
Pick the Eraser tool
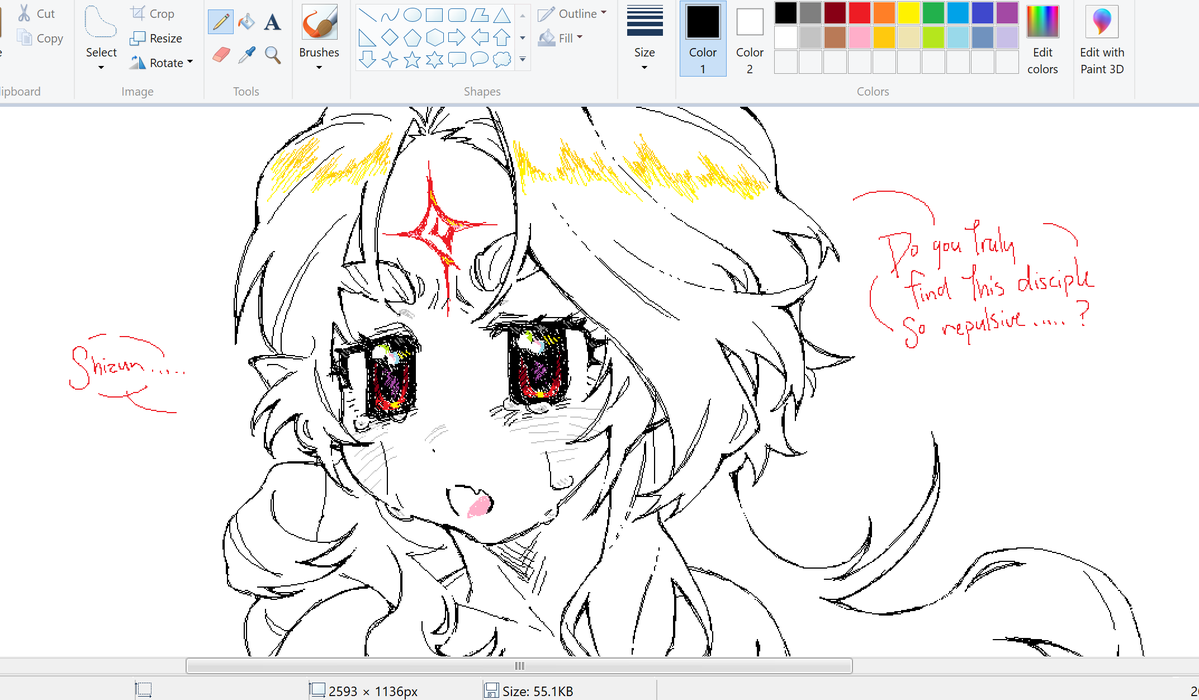tap(221, 54)
